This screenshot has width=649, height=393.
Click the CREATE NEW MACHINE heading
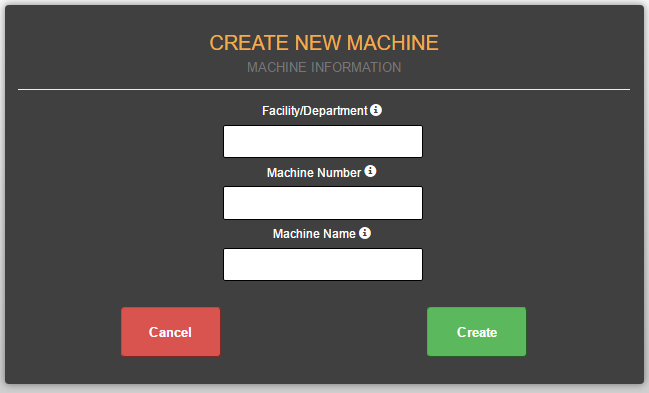tap(324, 43)
